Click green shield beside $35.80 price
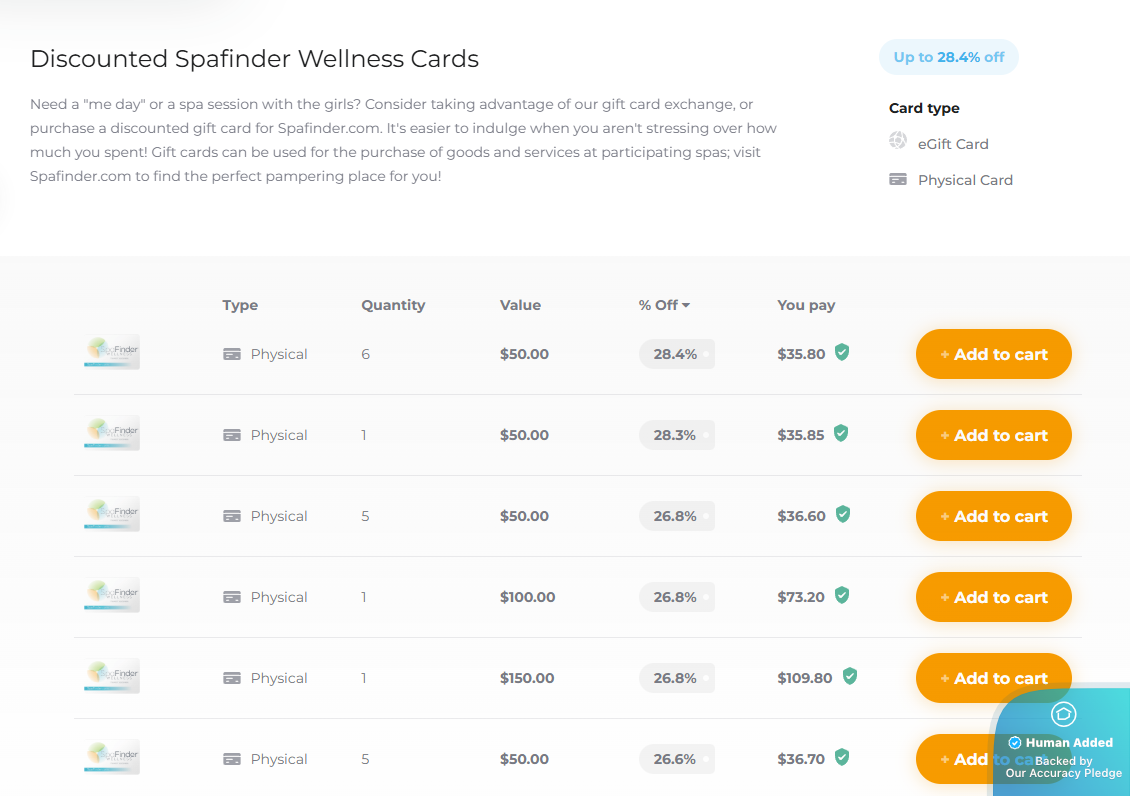 [842, 352]
